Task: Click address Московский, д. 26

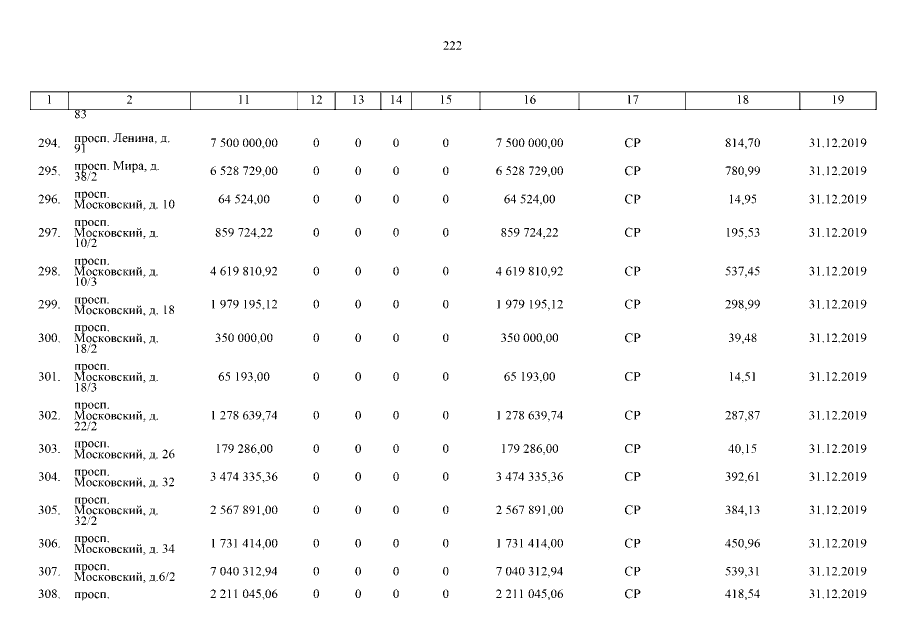Action: pyautogui.click(x=124, y=454)
